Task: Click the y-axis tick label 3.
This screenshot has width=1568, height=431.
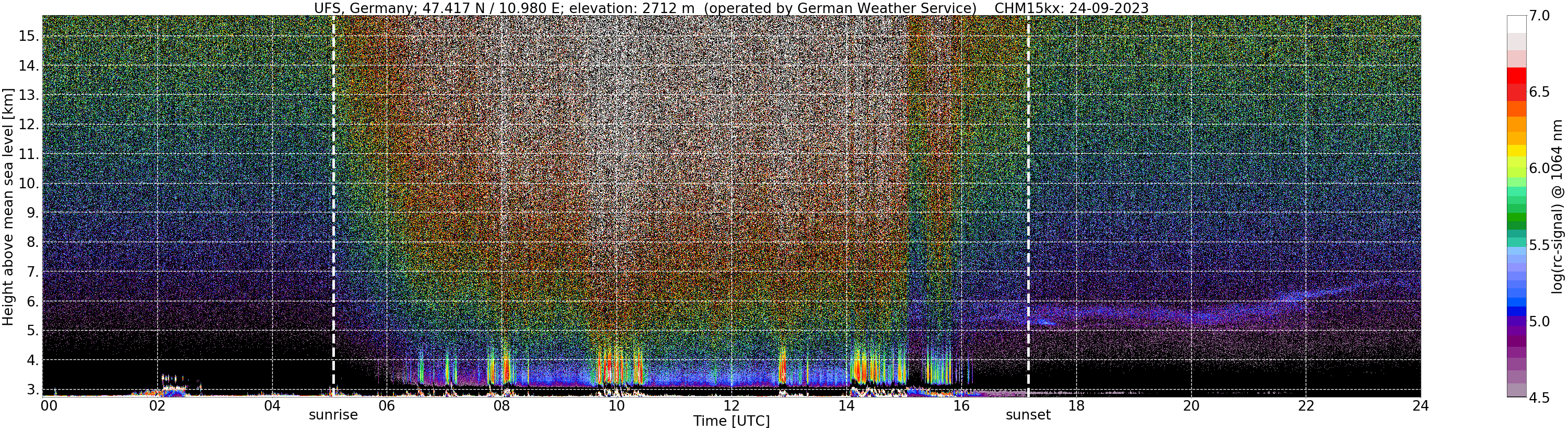Action: [32, 390]
